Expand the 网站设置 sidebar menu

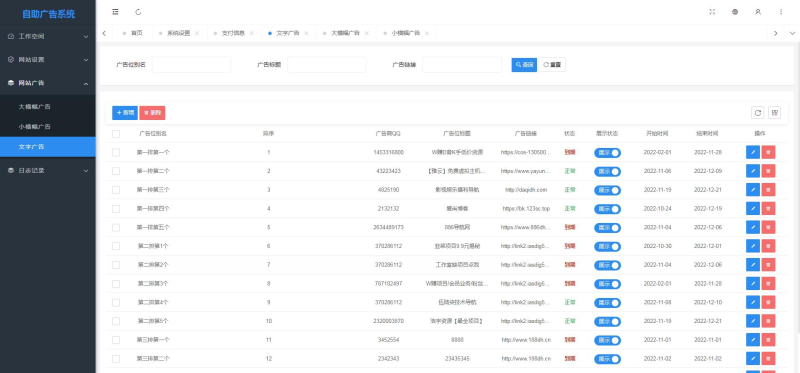click(x=48, y=59)
